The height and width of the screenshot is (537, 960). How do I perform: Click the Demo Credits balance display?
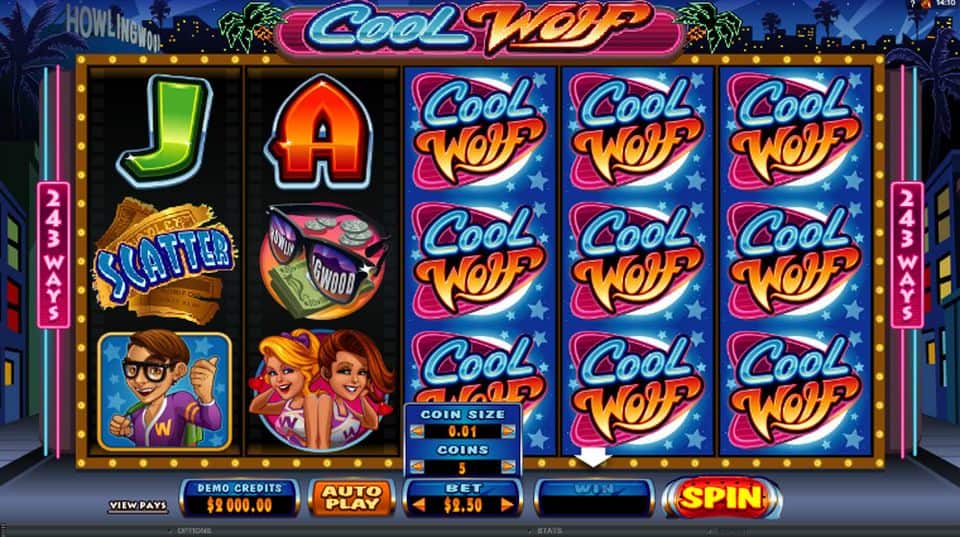click(x=239, y=498)
